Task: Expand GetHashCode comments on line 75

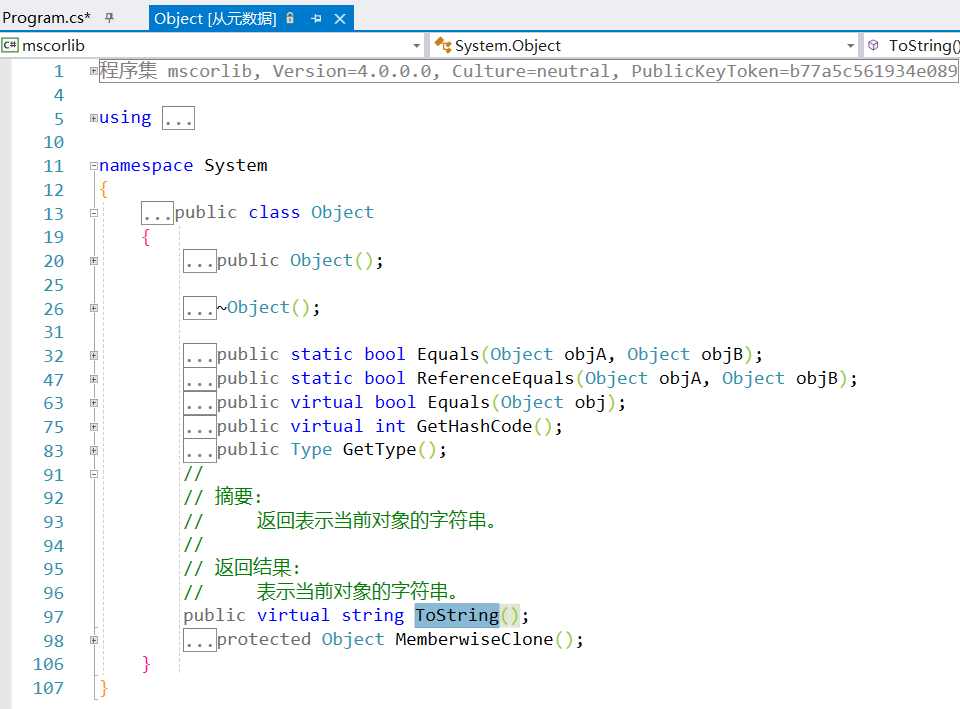Action: (x=94, y=427)
